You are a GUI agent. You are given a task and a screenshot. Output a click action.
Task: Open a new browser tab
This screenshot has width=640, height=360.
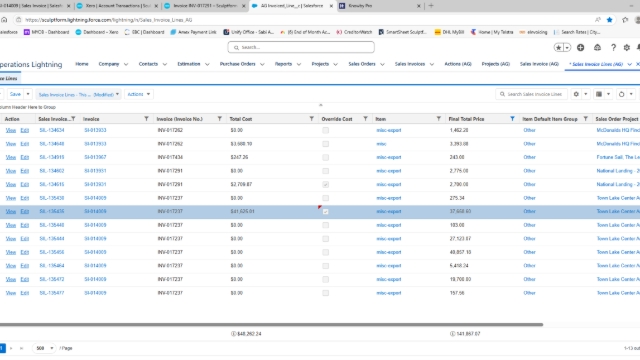(431, 6)
